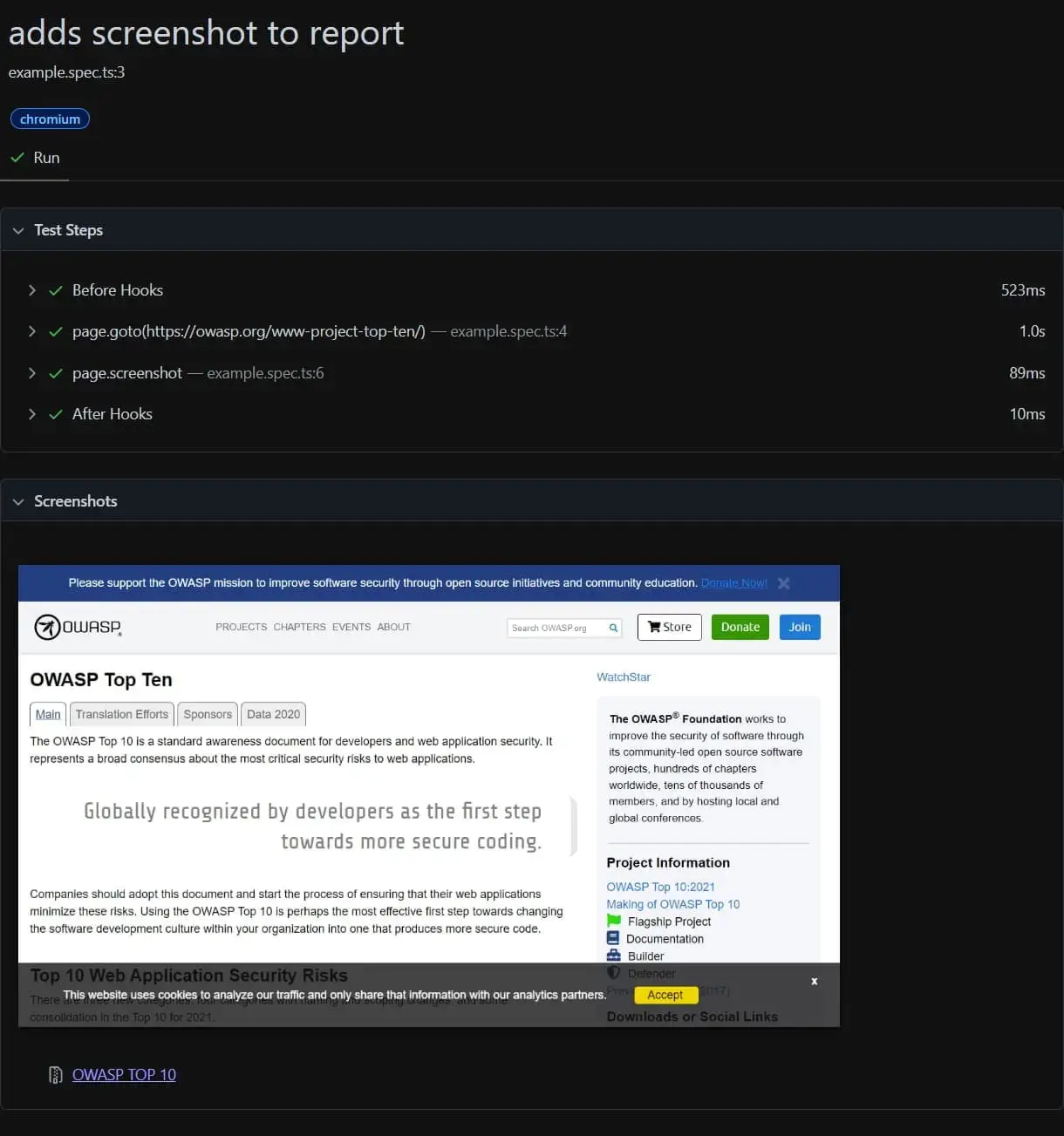Click the After Hooks passed checkmark
This screenshot has width=1064, height=1136.
click(x=56, y=414)
